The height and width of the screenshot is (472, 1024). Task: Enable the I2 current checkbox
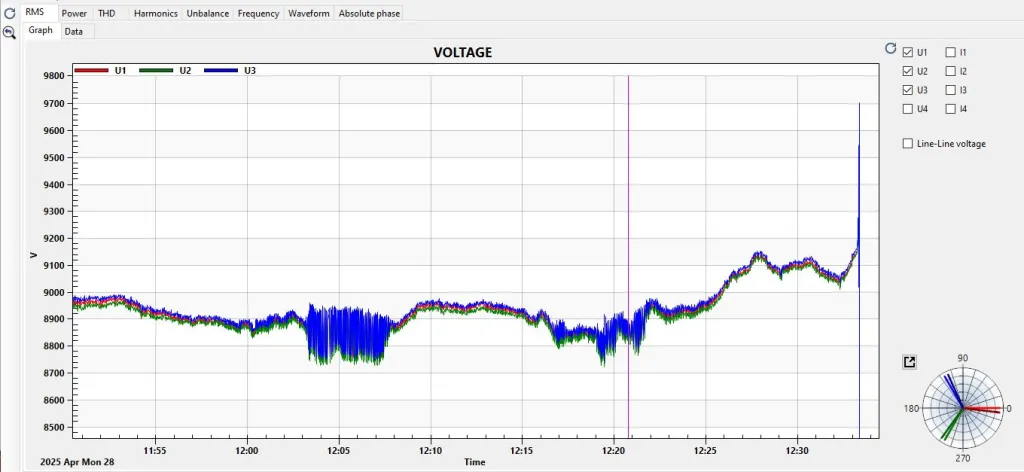pos(951,71)
